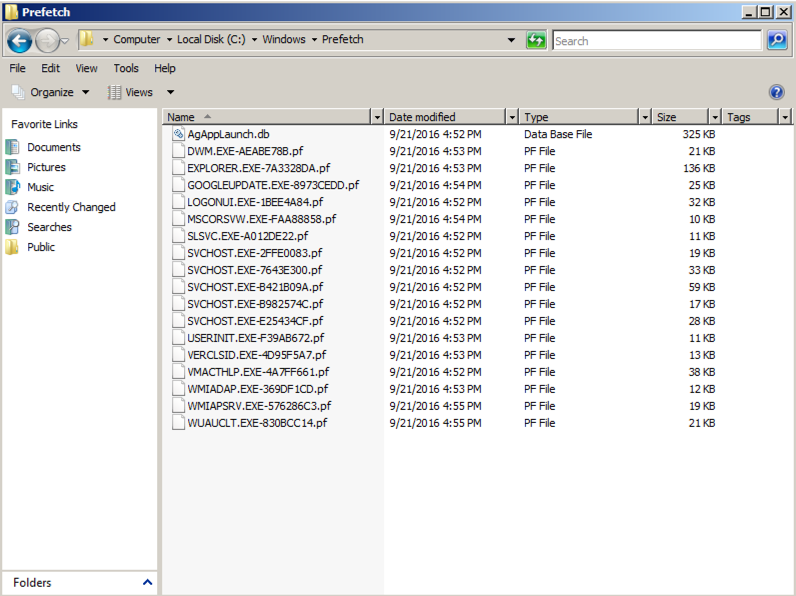Select the DWM.EXE-AEABE78B.pf file icon
This screenshot has width=796, height=596.
coord(178,151)
